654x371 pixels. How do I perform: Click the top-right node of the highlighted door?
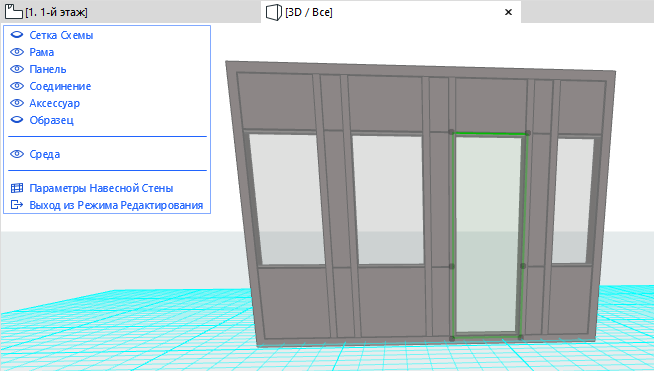pyautogui.click(x=528, y=133)
